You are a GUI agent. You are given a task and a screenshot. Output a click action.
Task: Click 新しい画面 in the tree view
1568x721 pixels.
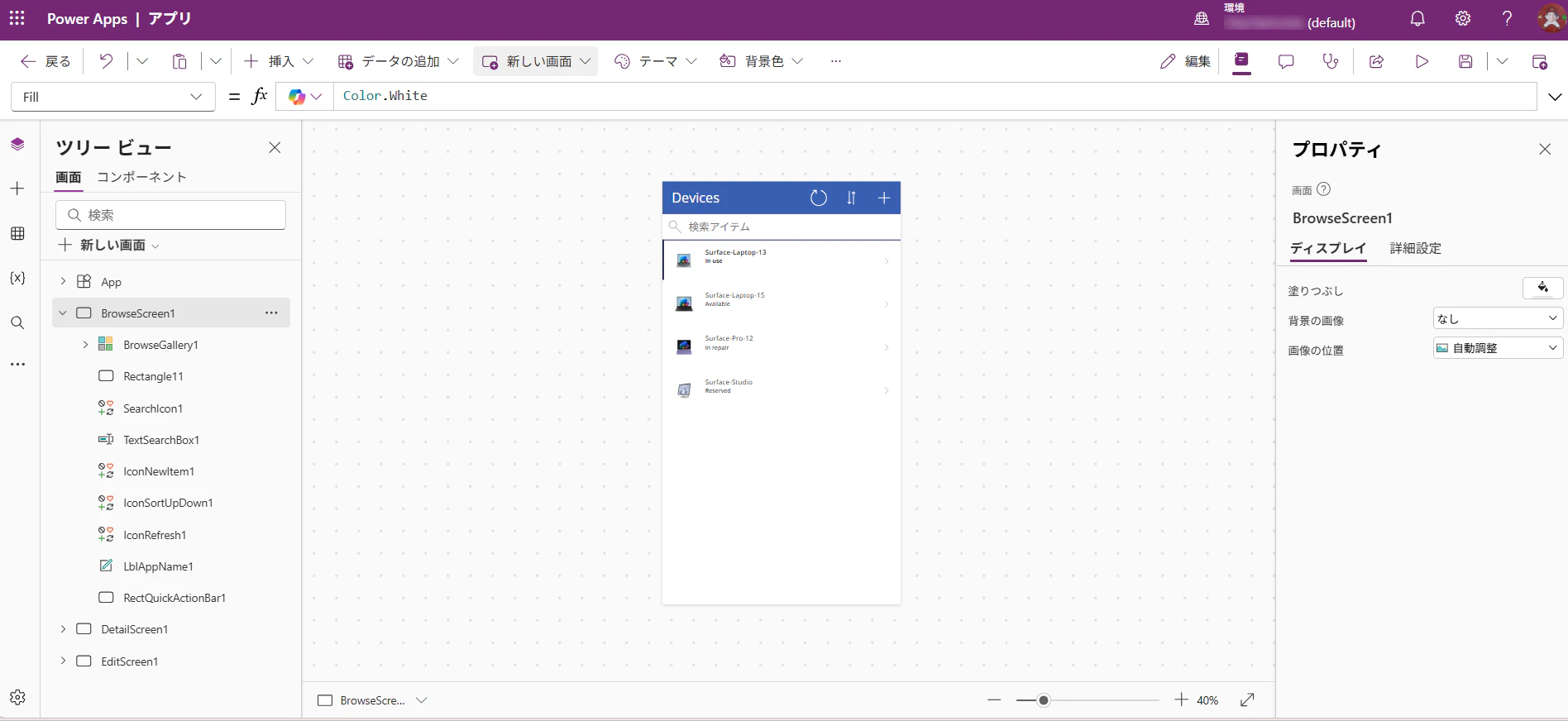tap(108, 245)
